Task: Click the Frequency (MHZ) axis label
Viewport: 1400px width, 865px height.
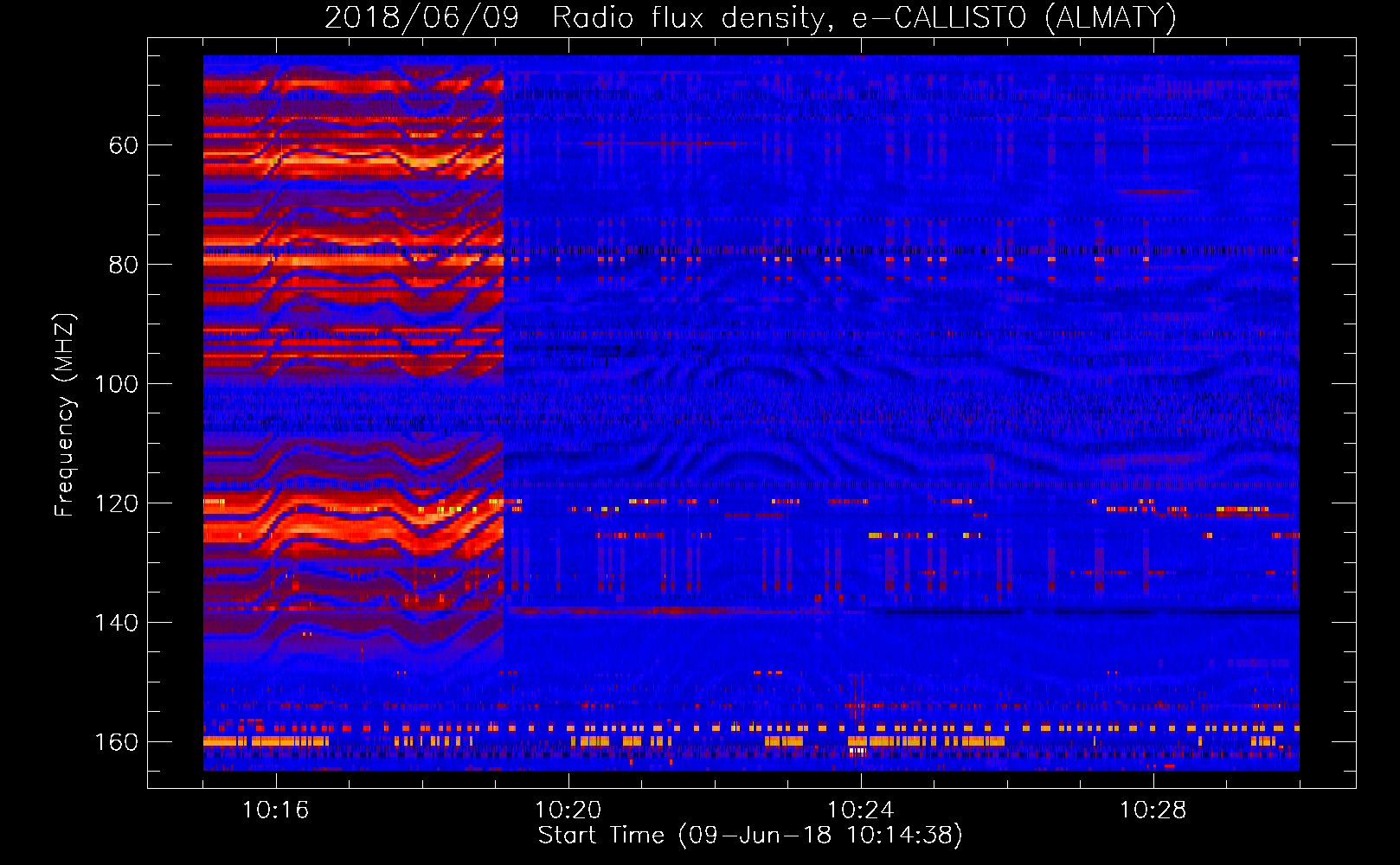Action: point(65,414)
